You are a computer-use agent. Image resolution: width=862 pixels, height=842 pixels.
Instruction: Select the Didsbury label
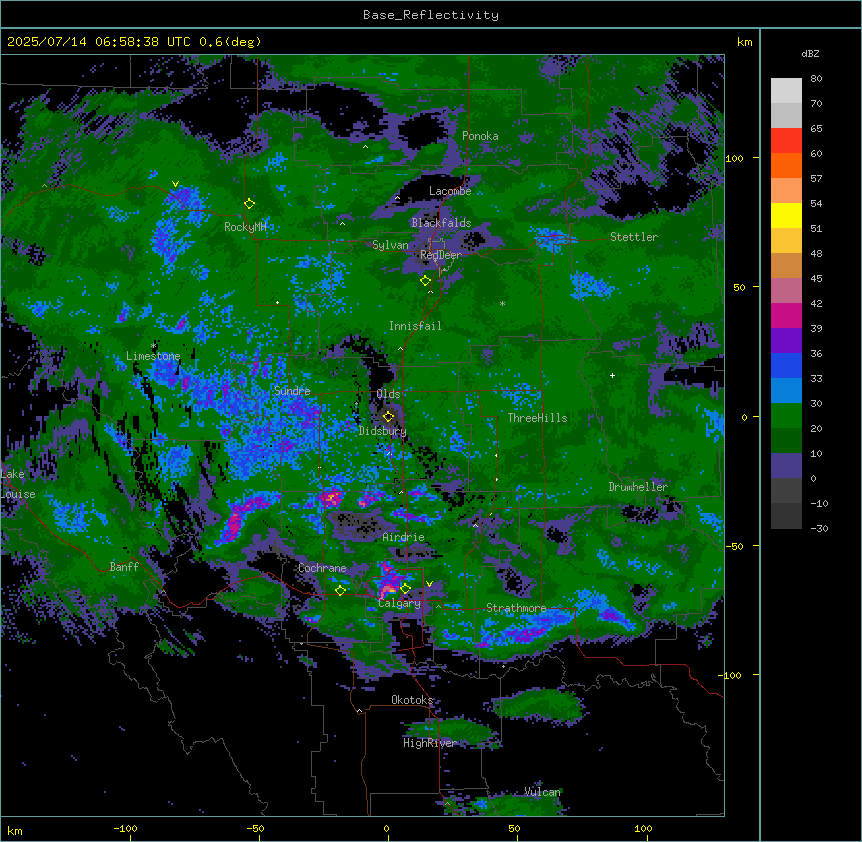383,431
